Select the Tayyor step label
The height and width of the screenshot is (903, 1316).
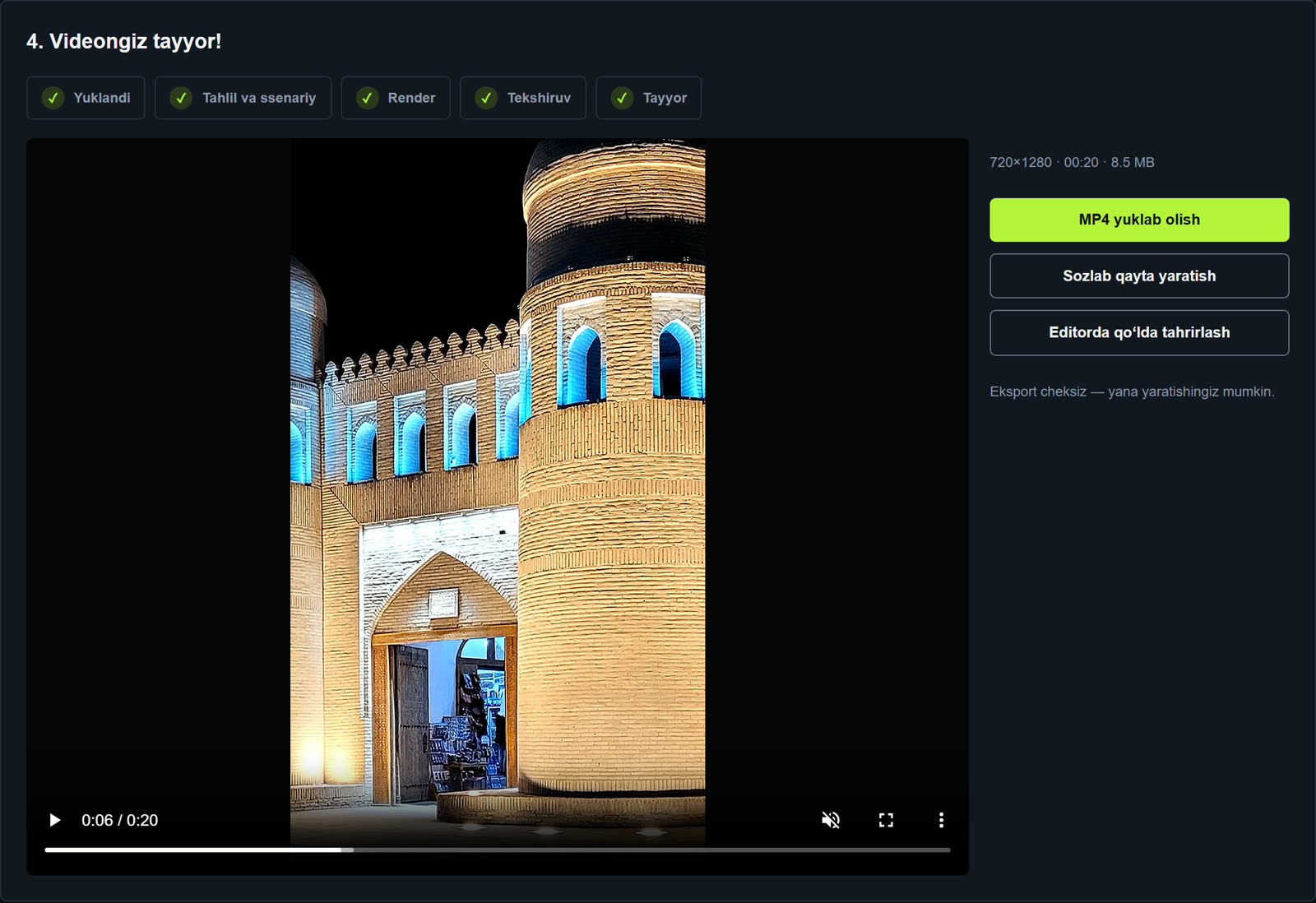tap(665, 98)
